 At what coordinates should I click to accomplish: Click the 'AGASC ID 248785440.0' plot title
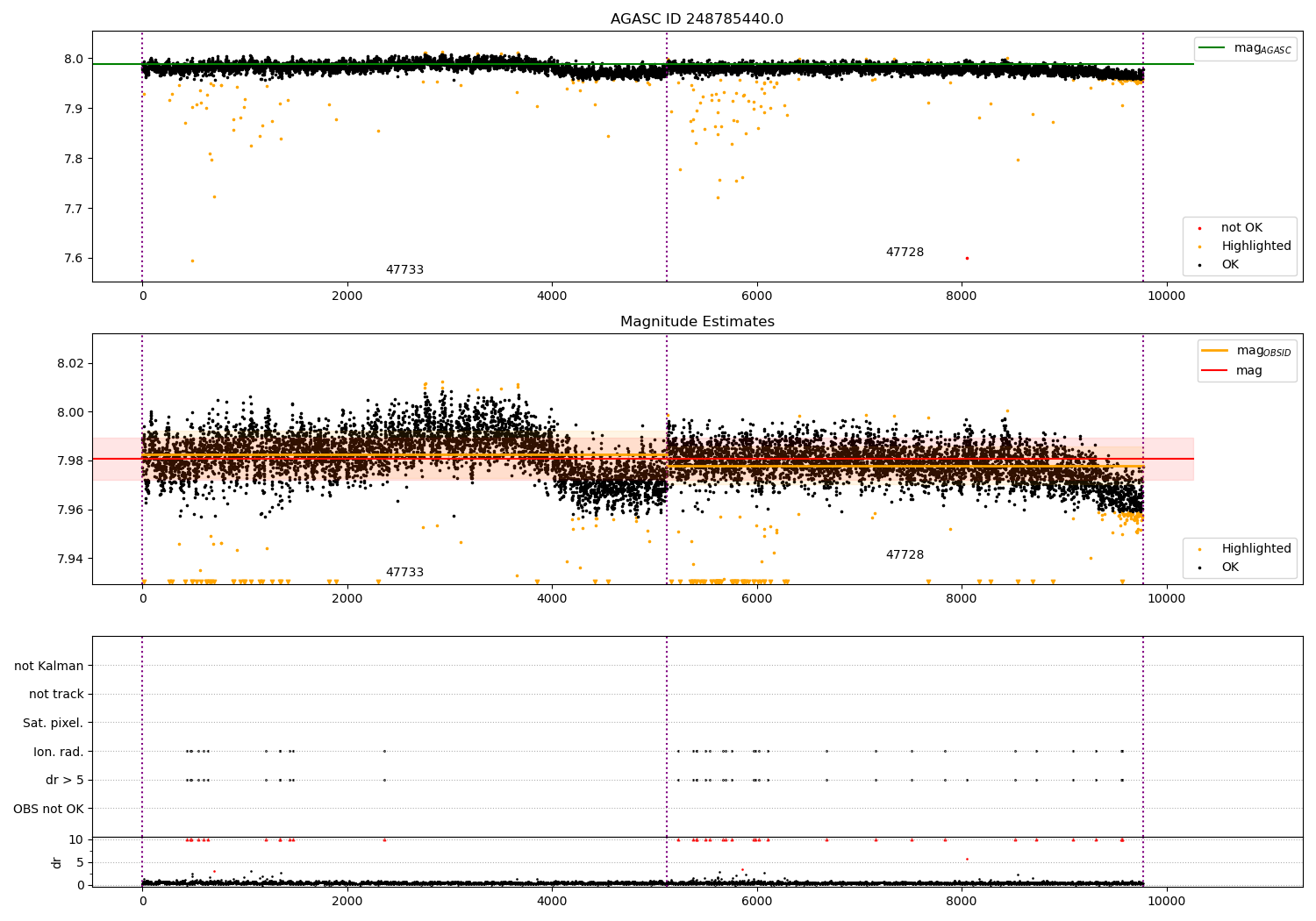(697, 19)
